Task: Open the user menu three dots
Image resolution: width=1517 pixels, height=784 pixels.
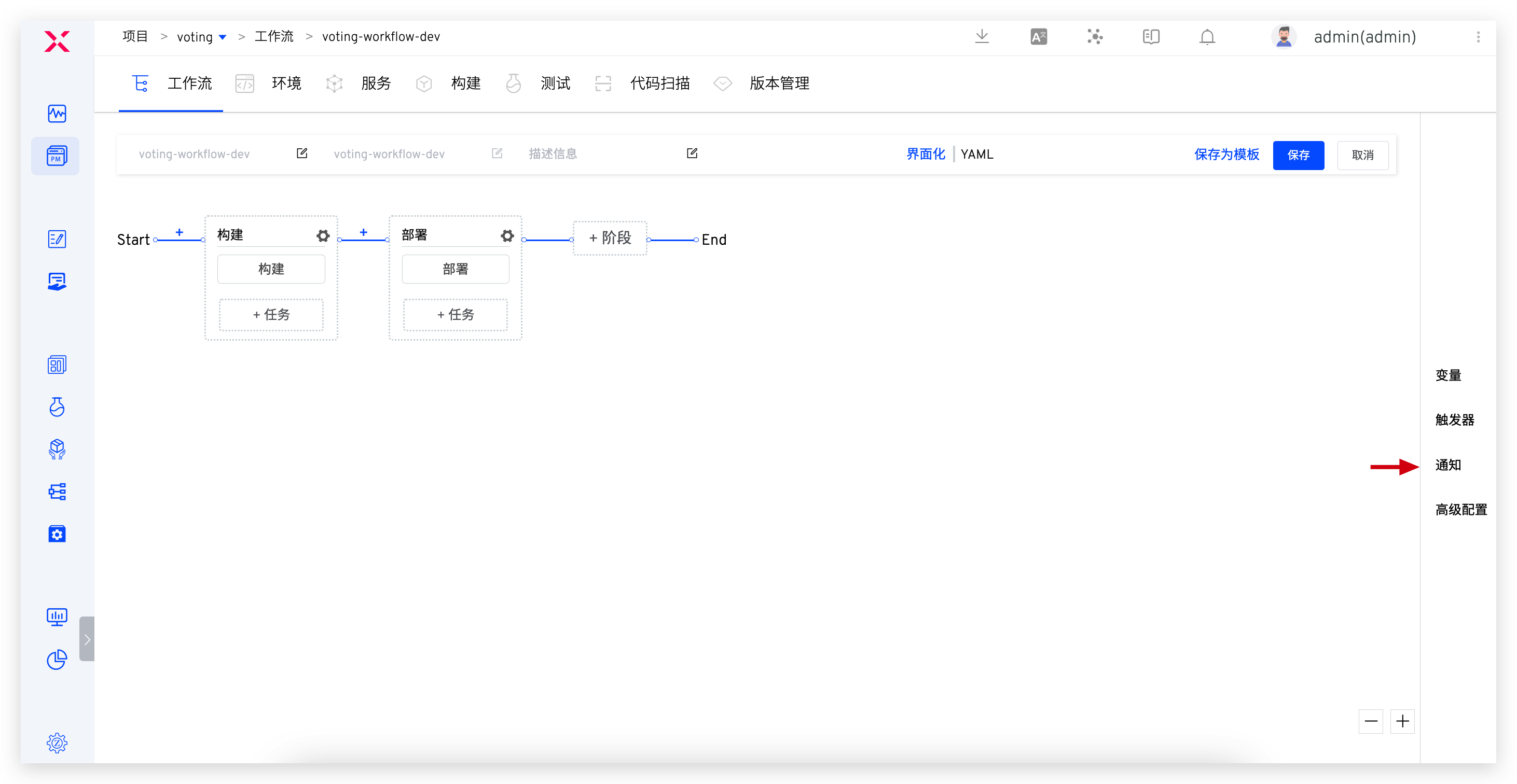Action: click(1478, 37)
